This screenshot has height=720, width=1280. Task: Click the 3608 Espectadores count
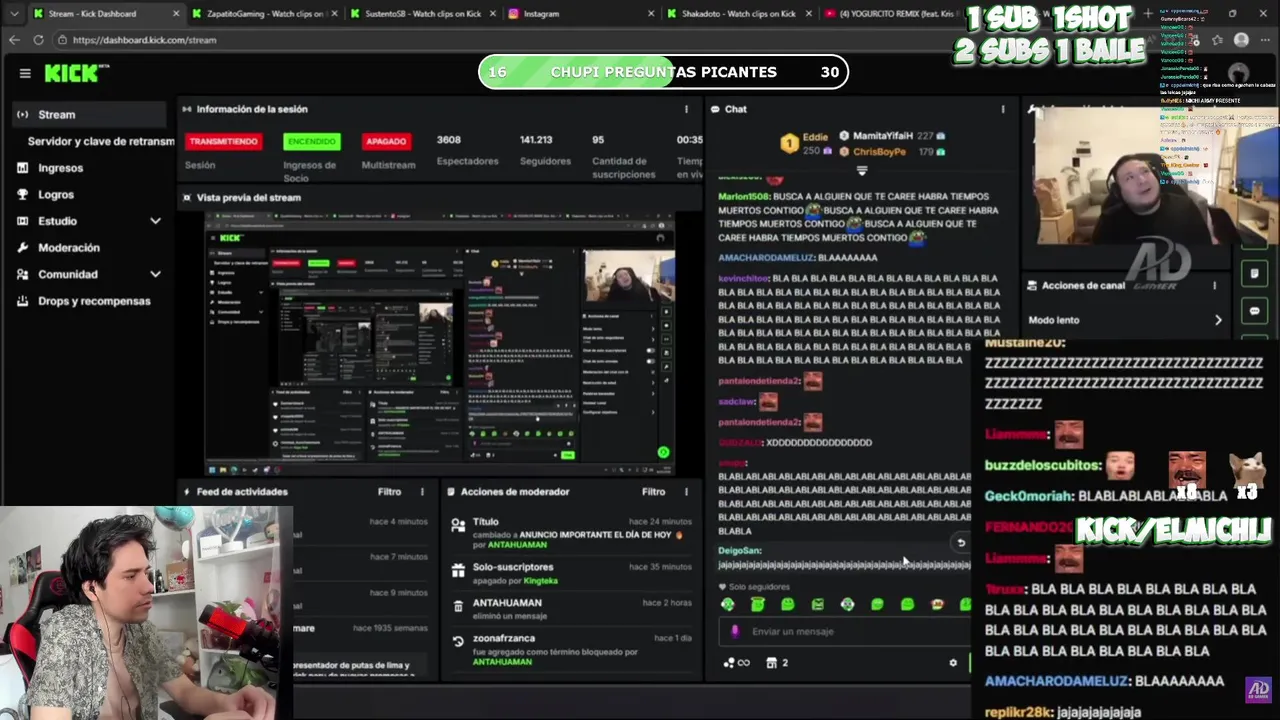click(x=449, y=140)
